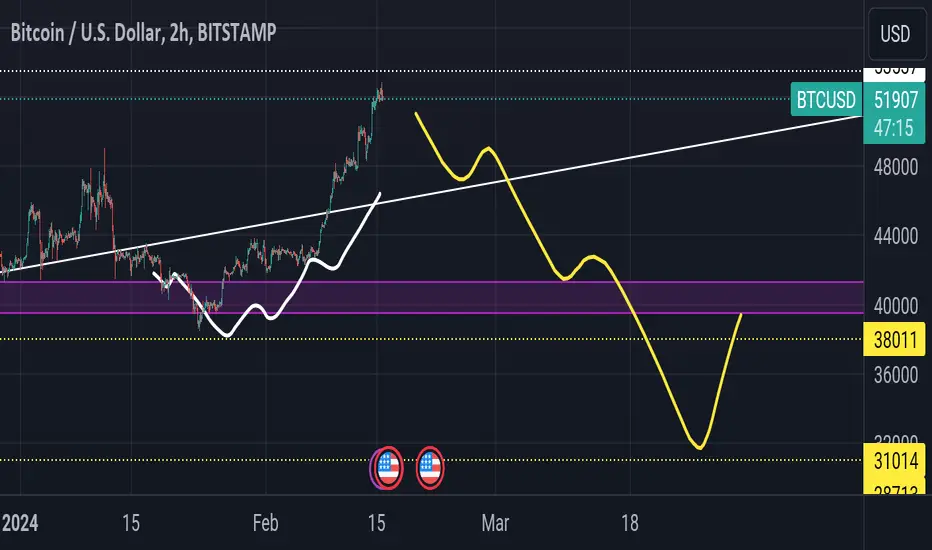Click the 51907 current price tag

pyautogui.click(x=895, y=100)
